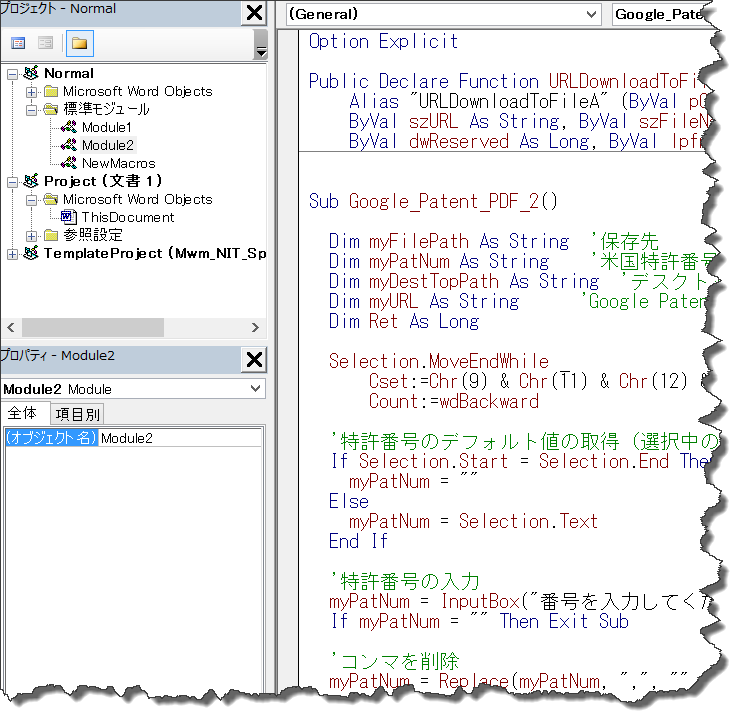Close the Project explorer panel
Screen dimensions: 745x726
(255, 13)
